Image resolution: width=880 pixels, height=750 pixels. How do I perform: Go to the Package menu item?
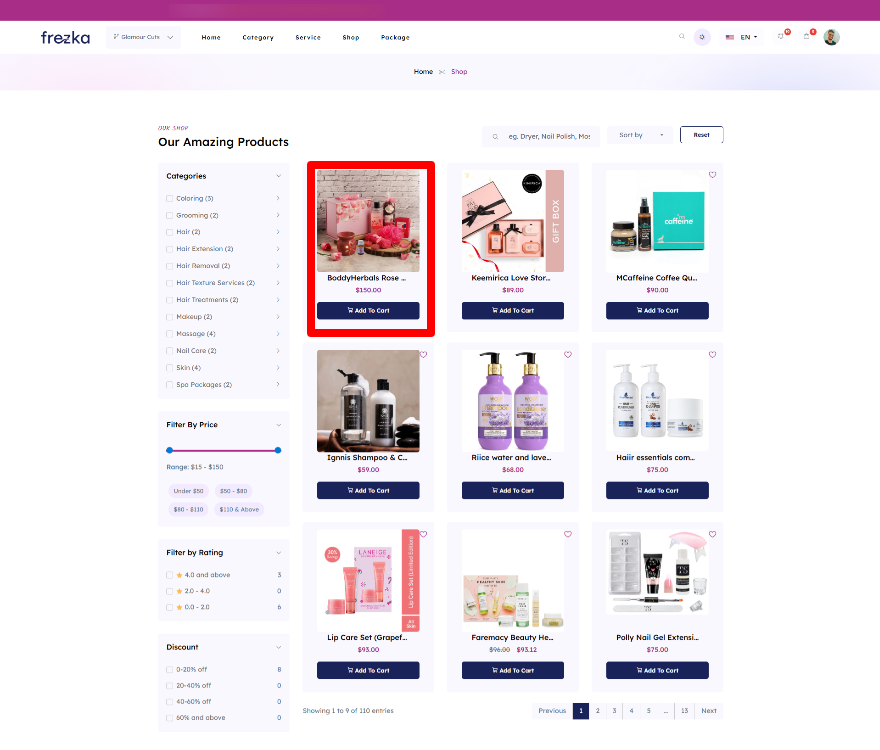pos(395,37)
